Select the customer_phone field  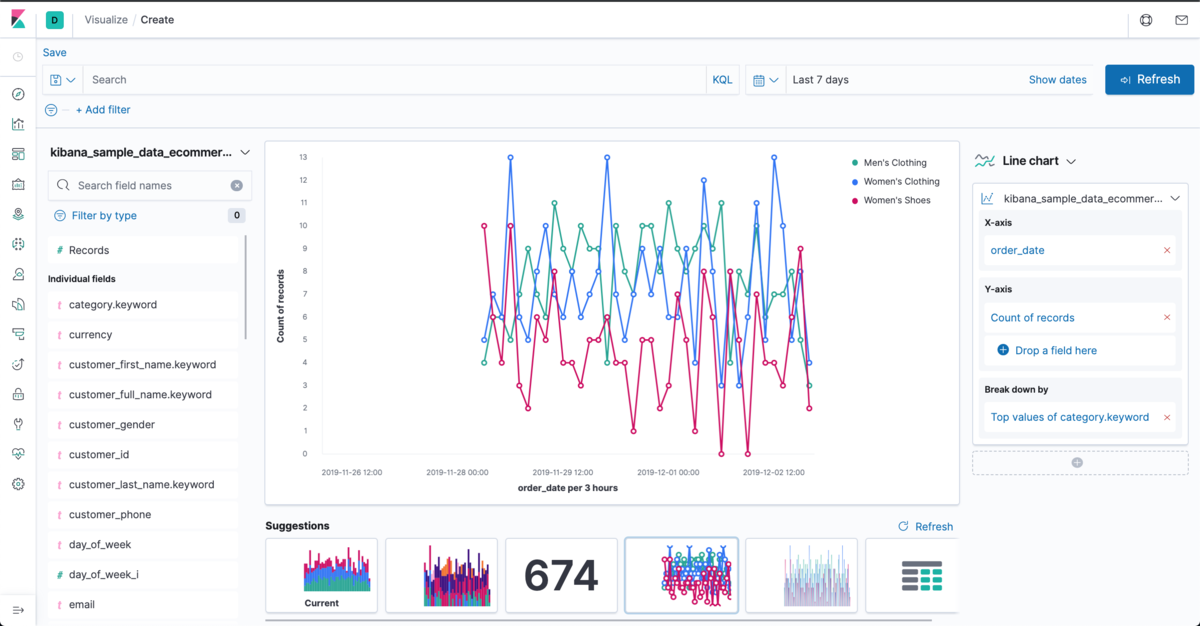(x=144, y=515)
